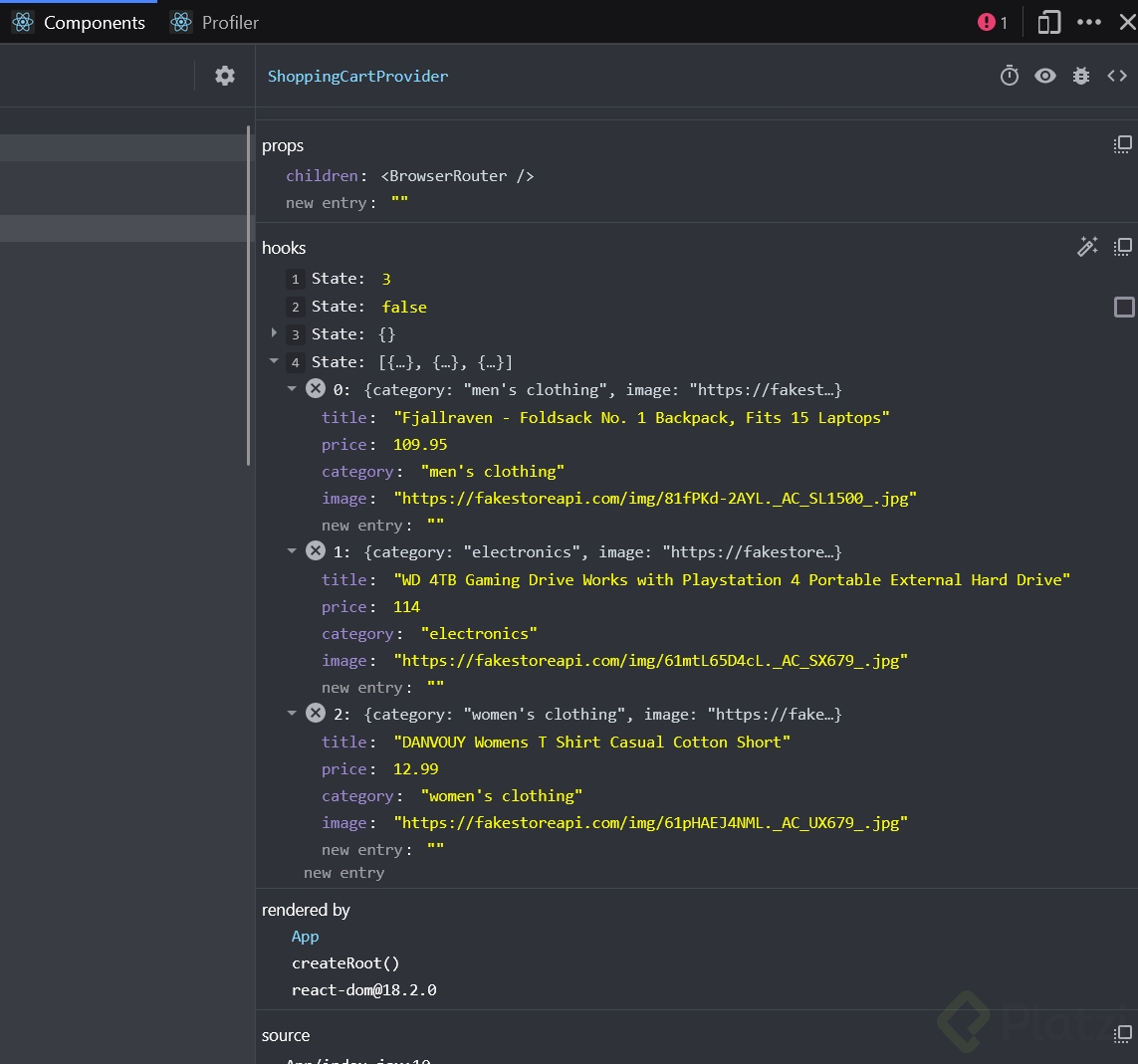Copy props to clipboard icon

pyautogui.click(x=1122, y=145)
